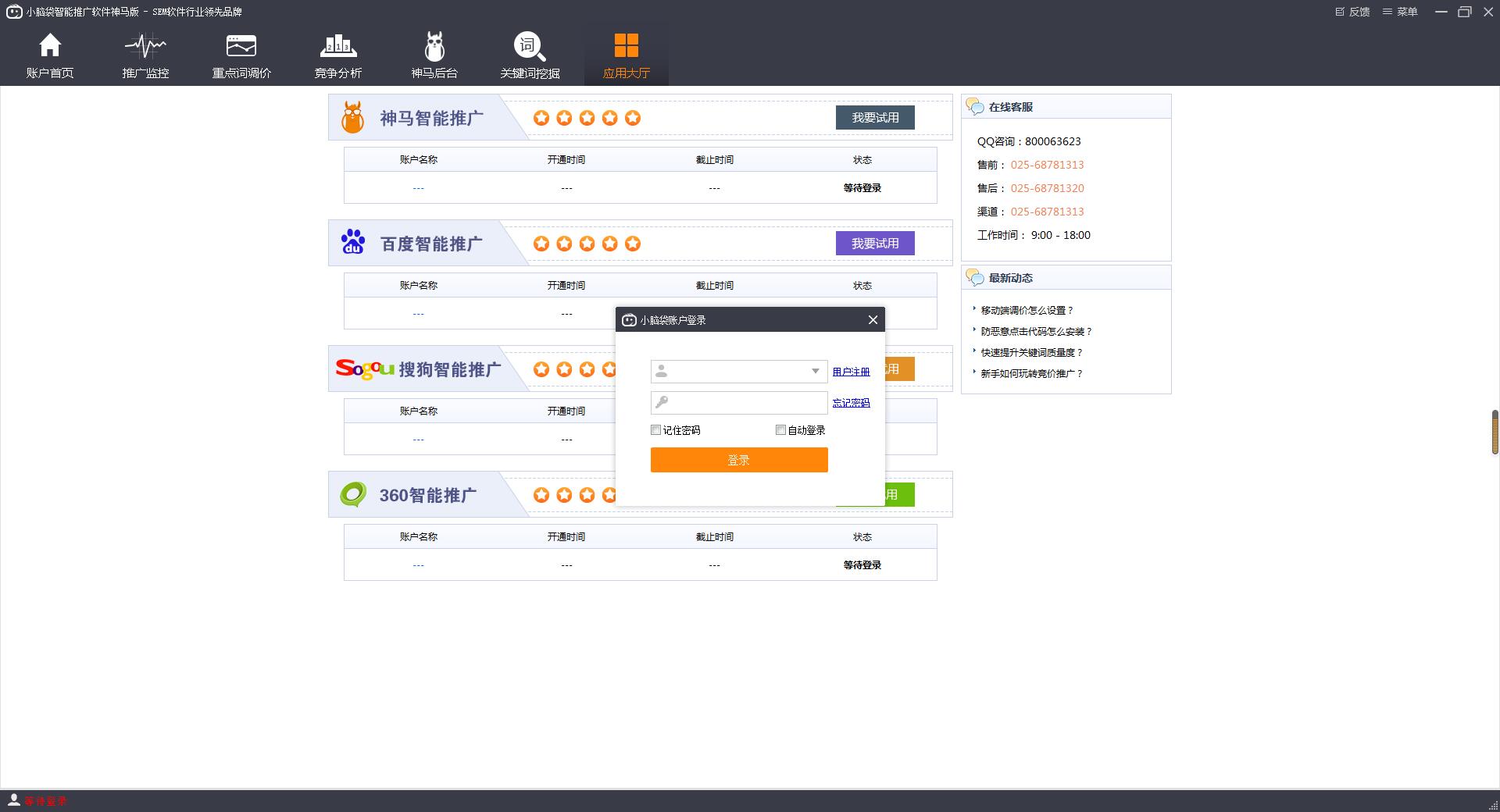Viewport: 1500px width, 812px height.
Task: Open 快速提升关键词质量度？ article
Action: [1032, 353]
